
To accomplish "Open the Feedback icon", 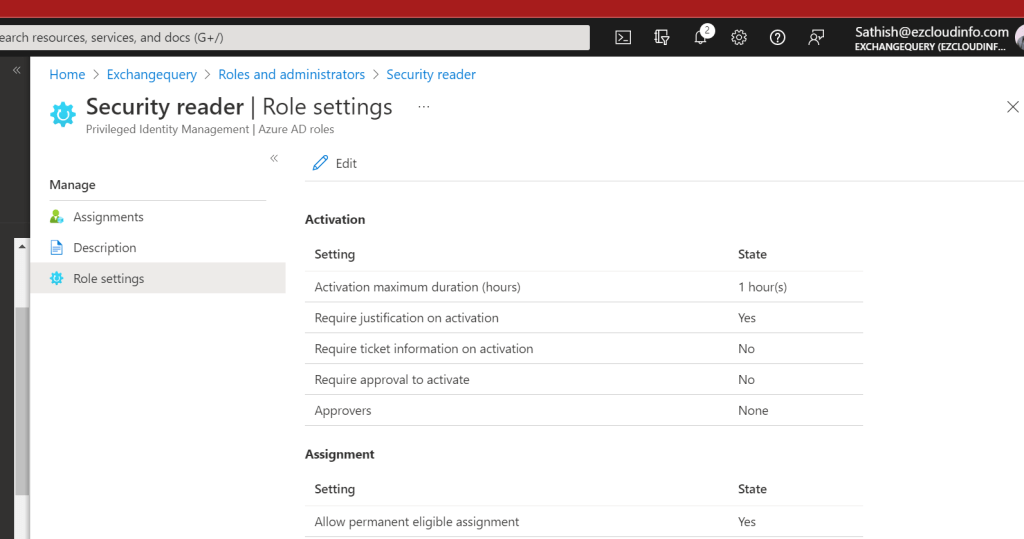I will (x=816, y=37).
